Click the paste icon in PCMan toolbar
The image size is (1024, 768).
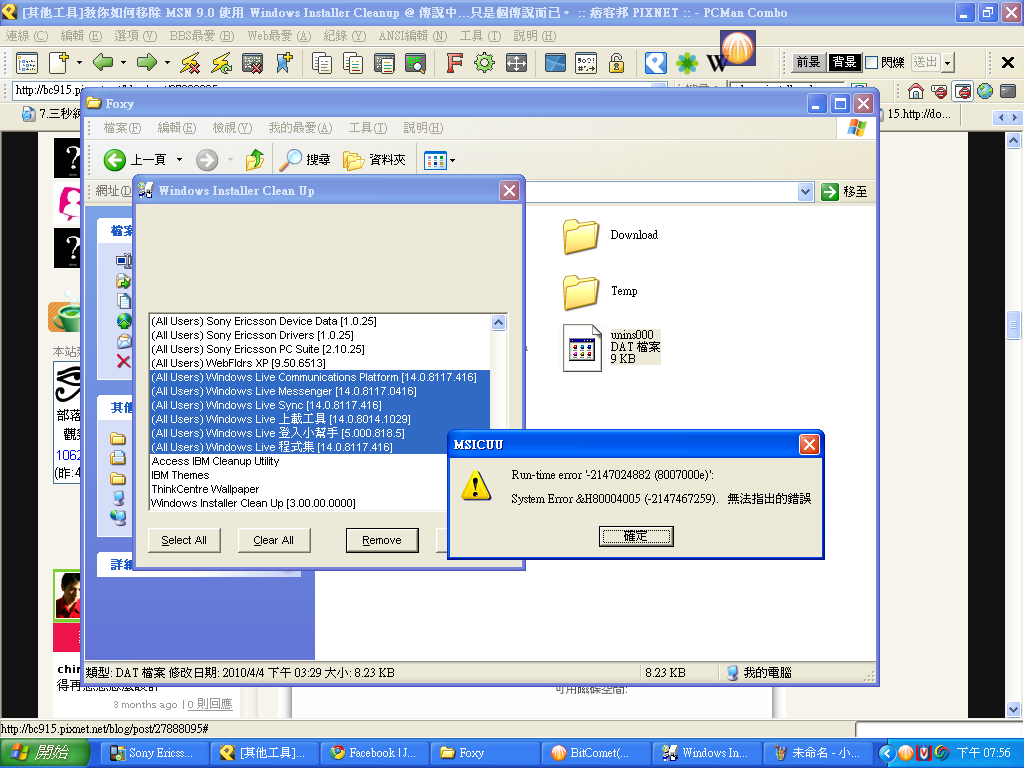[x=353, y=63]
